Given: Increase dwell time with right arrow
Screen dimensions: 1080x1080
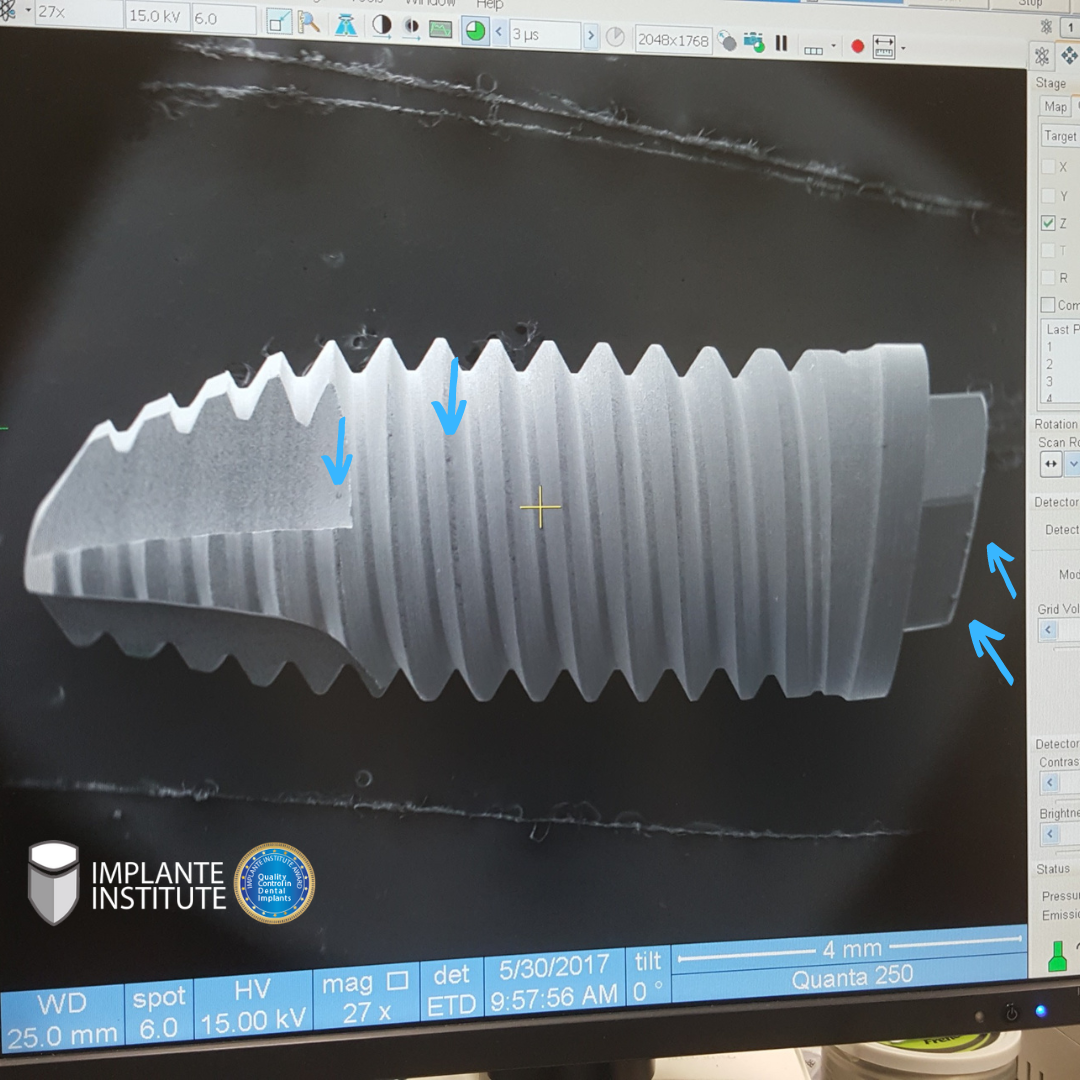Looking at the screenshot, I should 591,36.
